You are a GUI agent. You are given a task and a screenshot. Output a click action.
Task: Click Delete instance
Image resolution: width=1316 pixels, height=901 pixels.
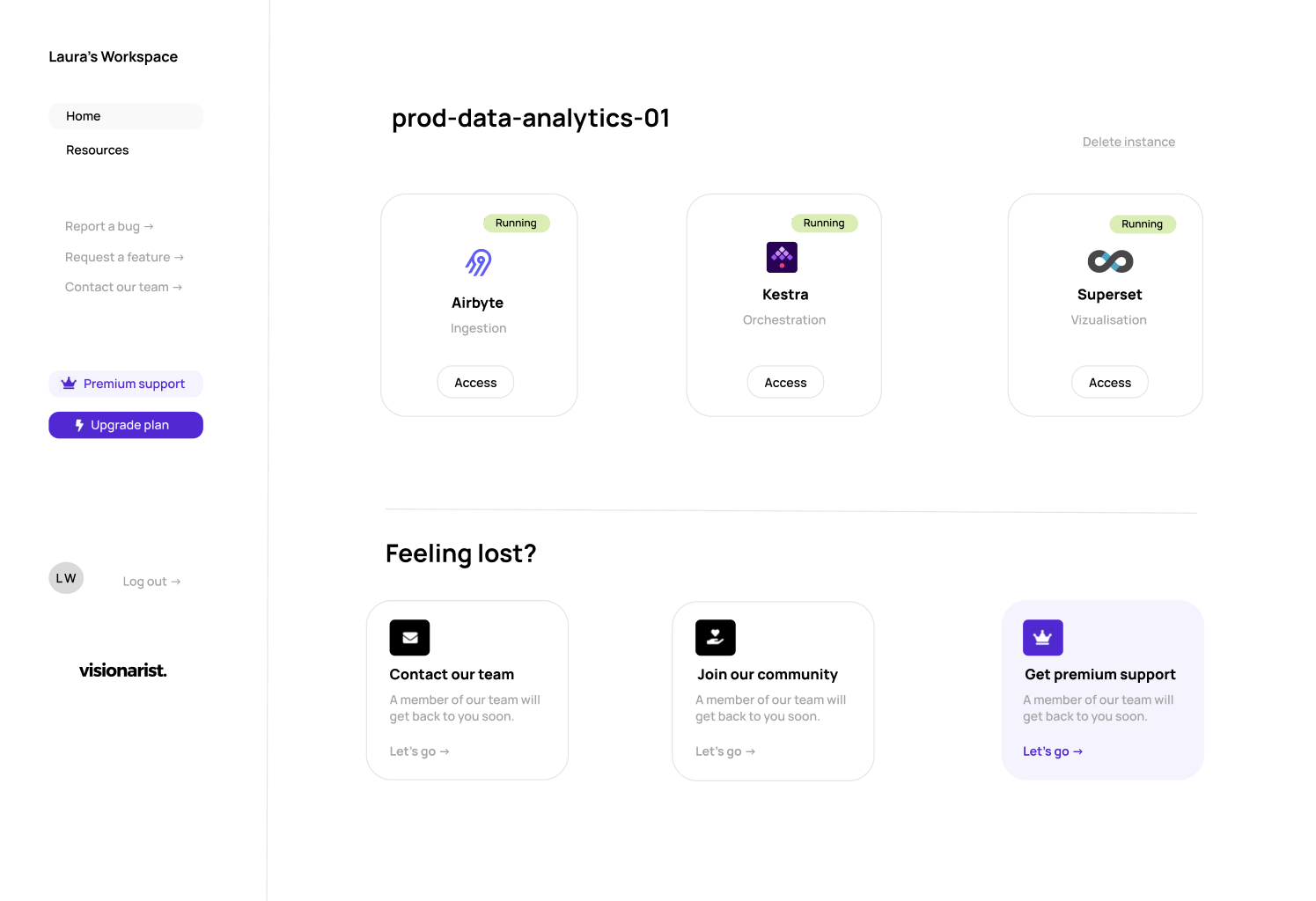click(1129, 142)
